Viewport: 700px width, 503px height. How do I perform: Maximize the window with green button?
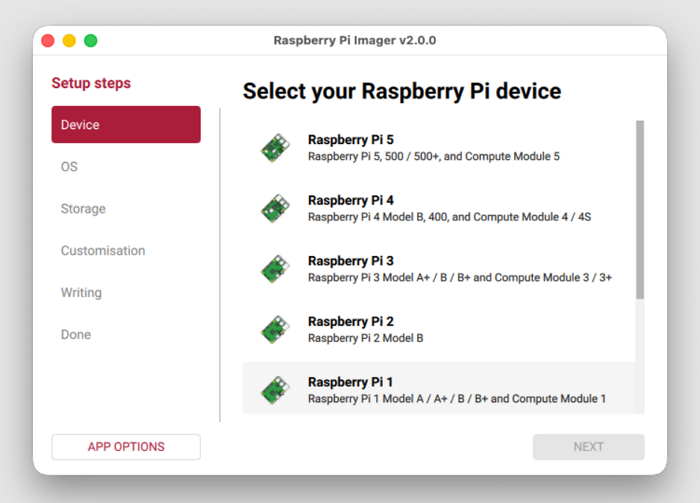click(x=91, y=41)
